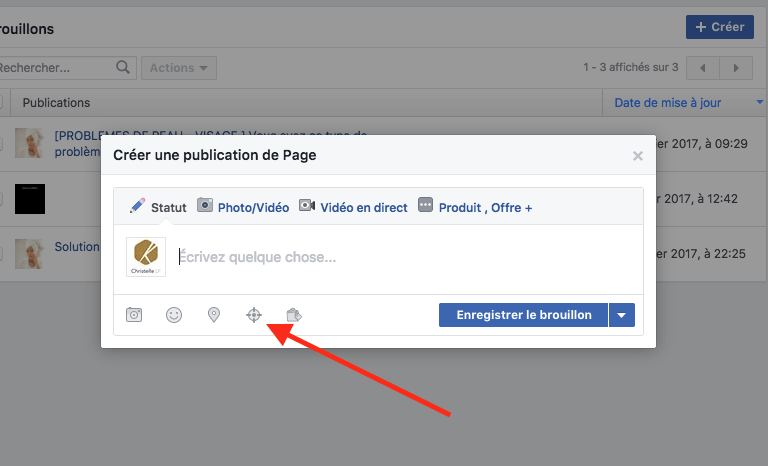Click the search magnifier icon
Screen dimensions: 768x466
(x=123, y=68)
